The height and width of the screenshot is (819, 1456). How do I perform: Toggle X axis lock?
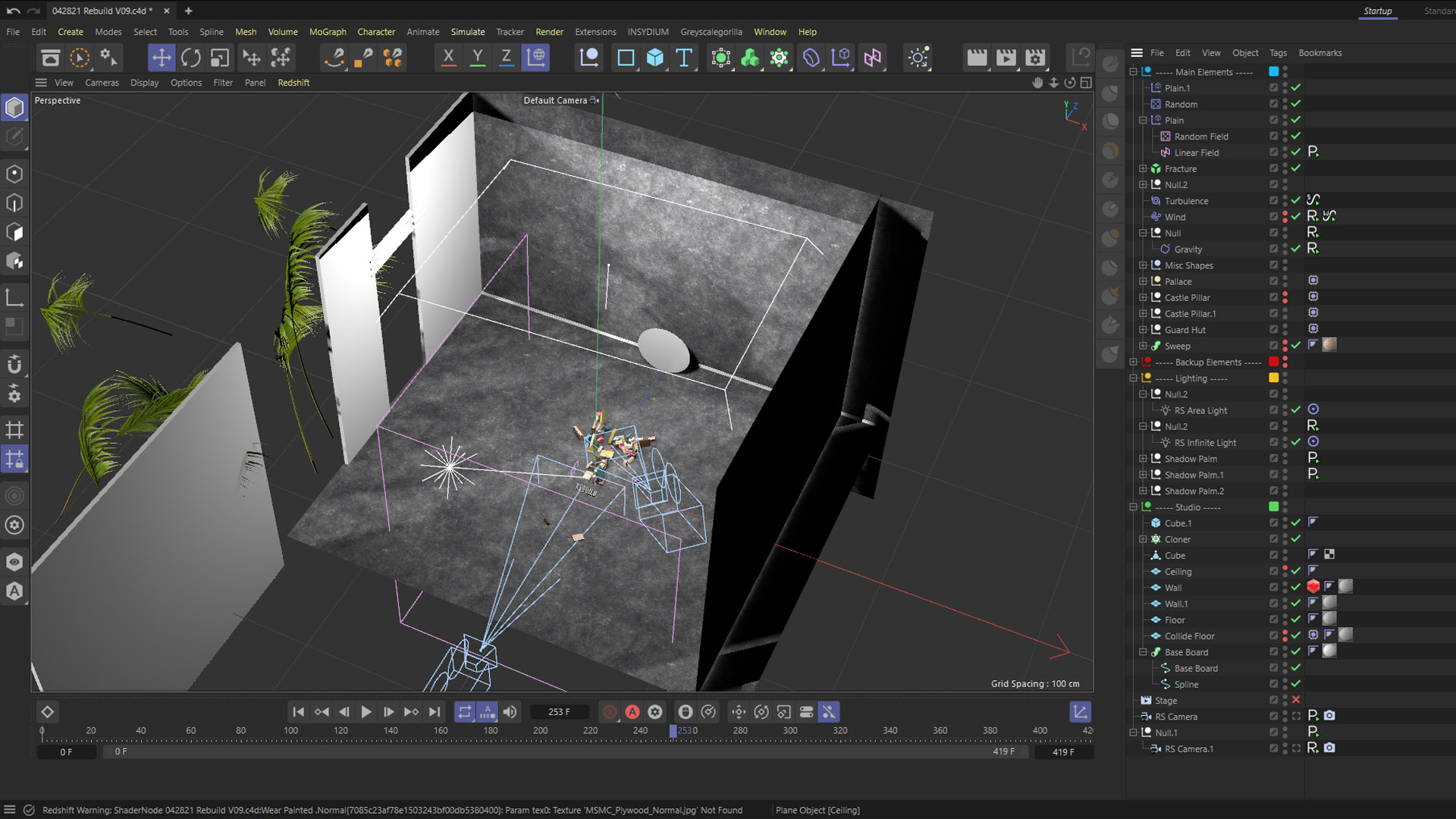[x=448, y=58]
